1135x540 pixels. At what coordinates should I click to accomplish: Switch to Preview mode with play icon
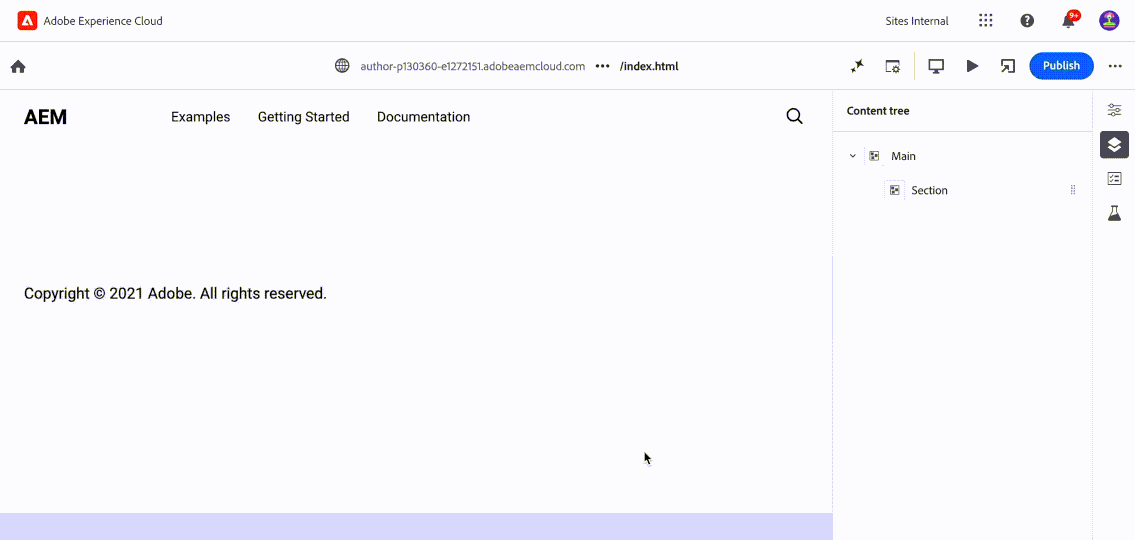click(972, 66)
